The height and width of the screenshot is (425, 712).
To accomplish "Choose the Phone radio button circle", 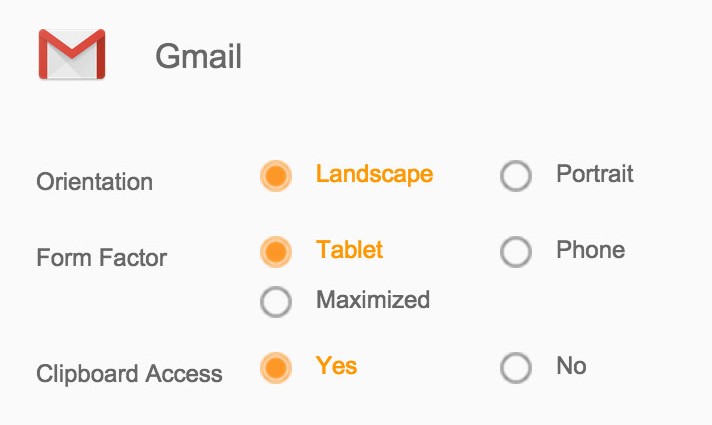I will tap(515, 251).
